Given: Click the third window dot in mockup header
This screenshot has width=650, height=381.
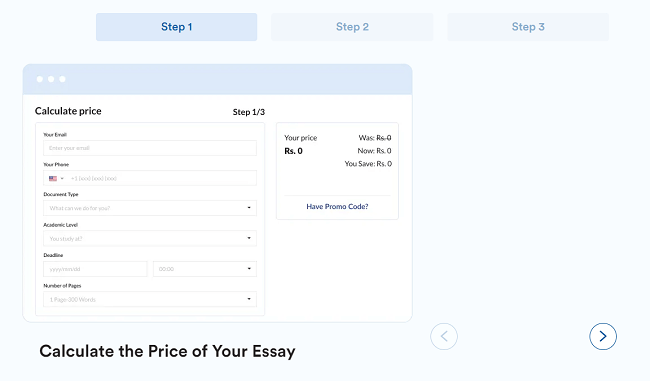Looking at the screenshot, I should pyautogui.click(x=62, y=79).
